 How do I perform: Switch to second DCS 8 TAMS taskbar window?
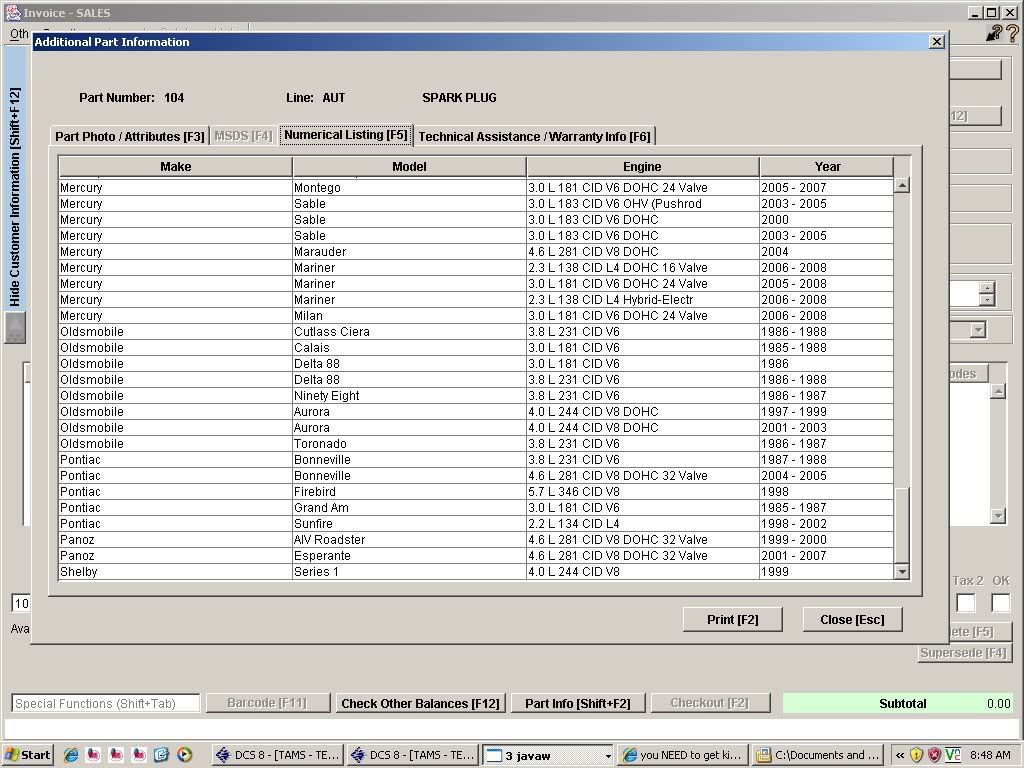[x=413, y=755]
